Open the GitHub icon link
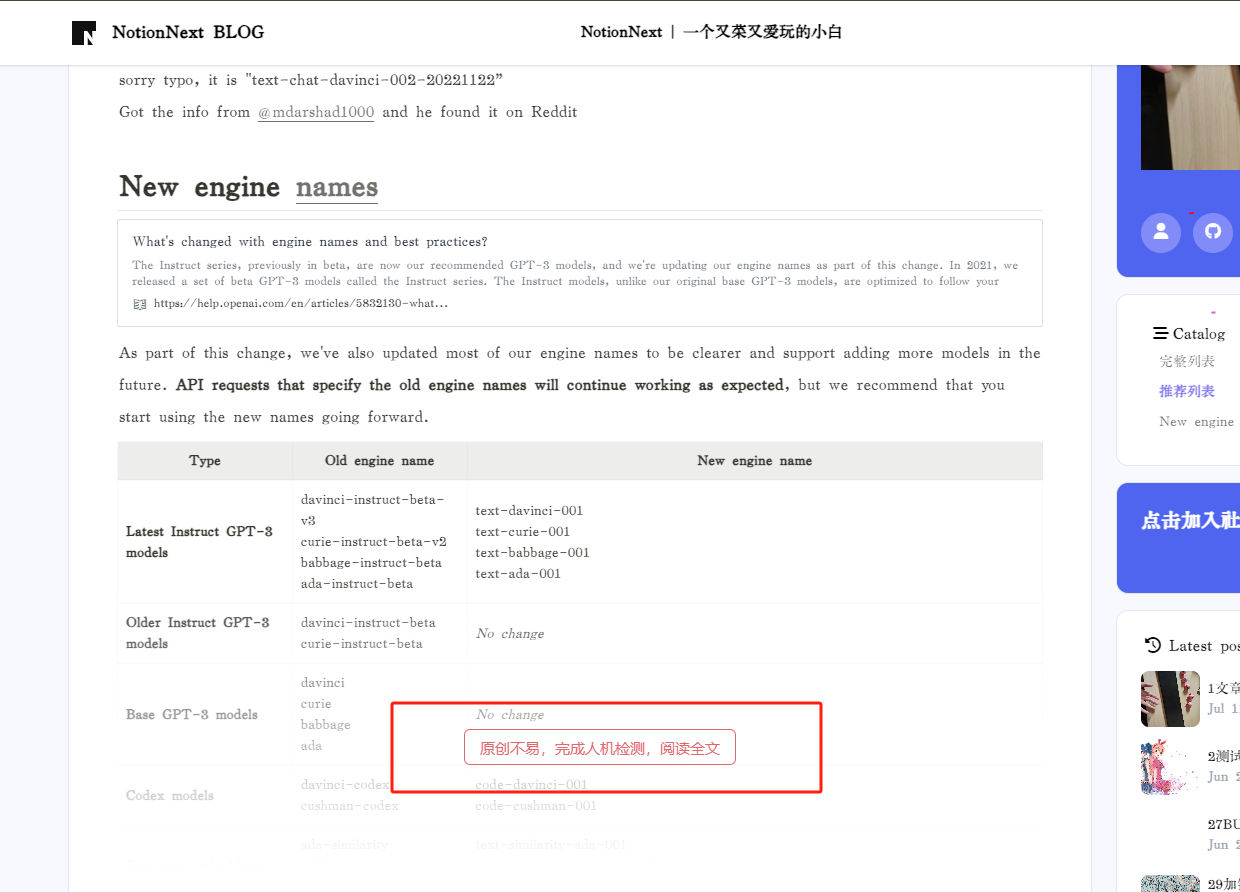Screen dimensions: 1240x892 [1213, 232]
